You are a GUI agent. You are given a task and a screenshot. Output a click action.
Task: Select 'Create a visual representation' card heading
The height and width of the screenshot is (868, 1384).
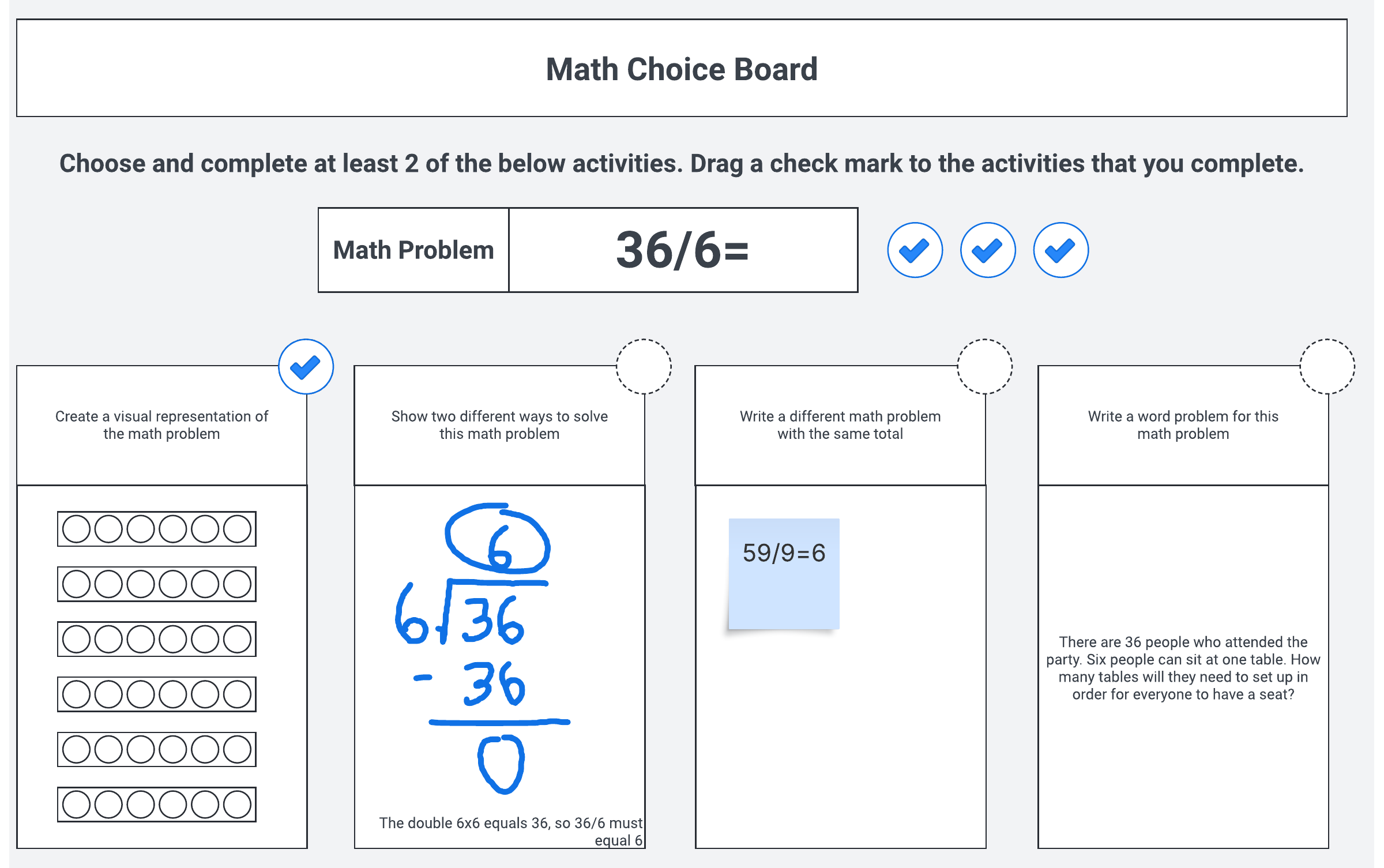click(x=161, y=425)
